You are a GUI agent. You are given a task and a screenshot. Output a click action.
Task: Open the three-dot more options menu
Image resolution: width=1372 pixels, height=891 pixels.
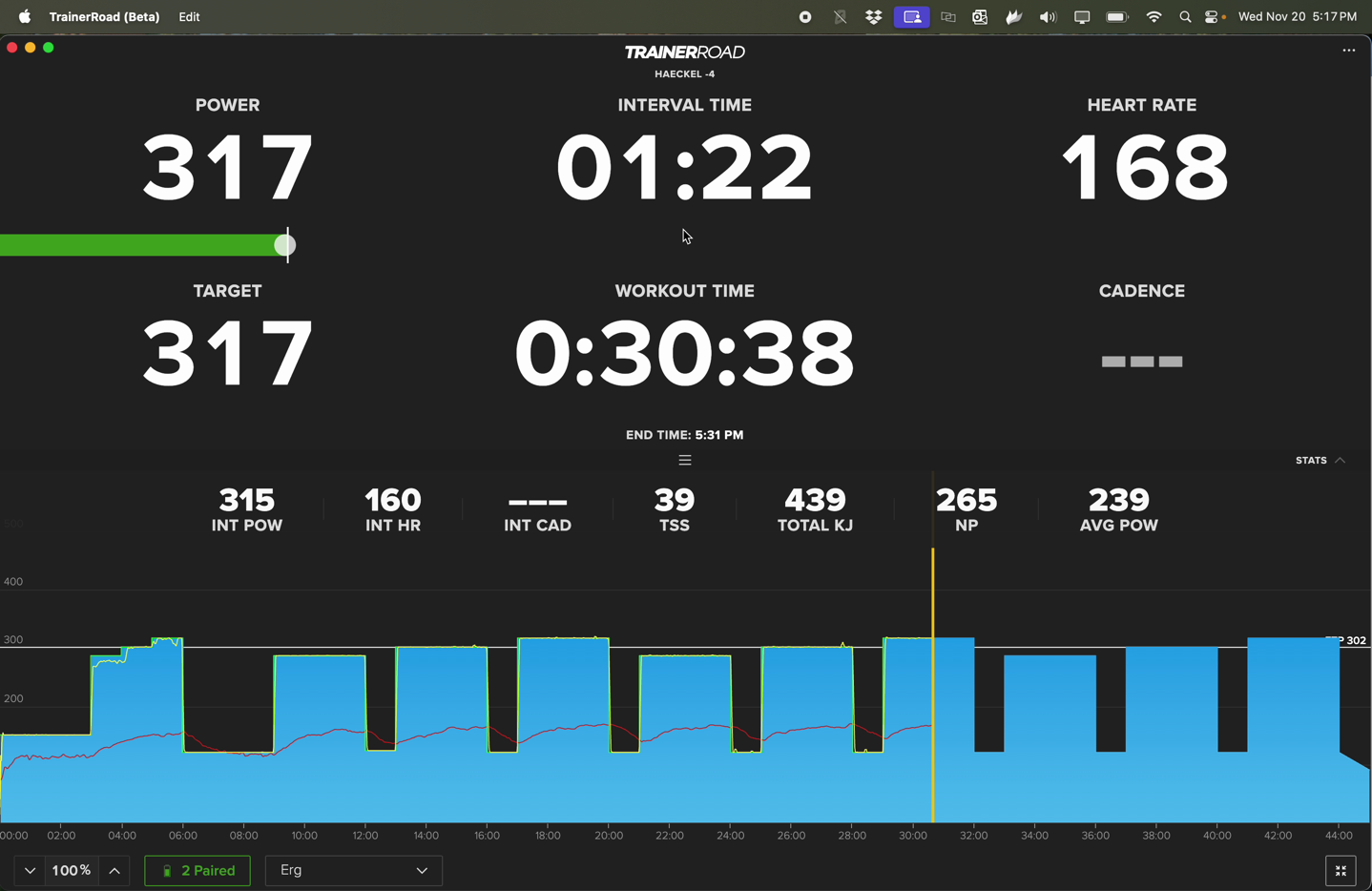click(x=1348, y=51)
